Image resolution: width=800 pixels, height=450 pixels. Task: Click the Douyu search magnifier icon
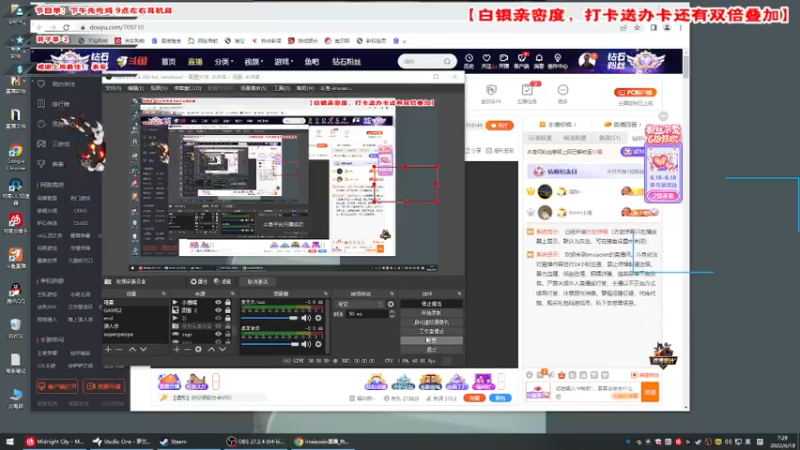click(x=447, y=62)
